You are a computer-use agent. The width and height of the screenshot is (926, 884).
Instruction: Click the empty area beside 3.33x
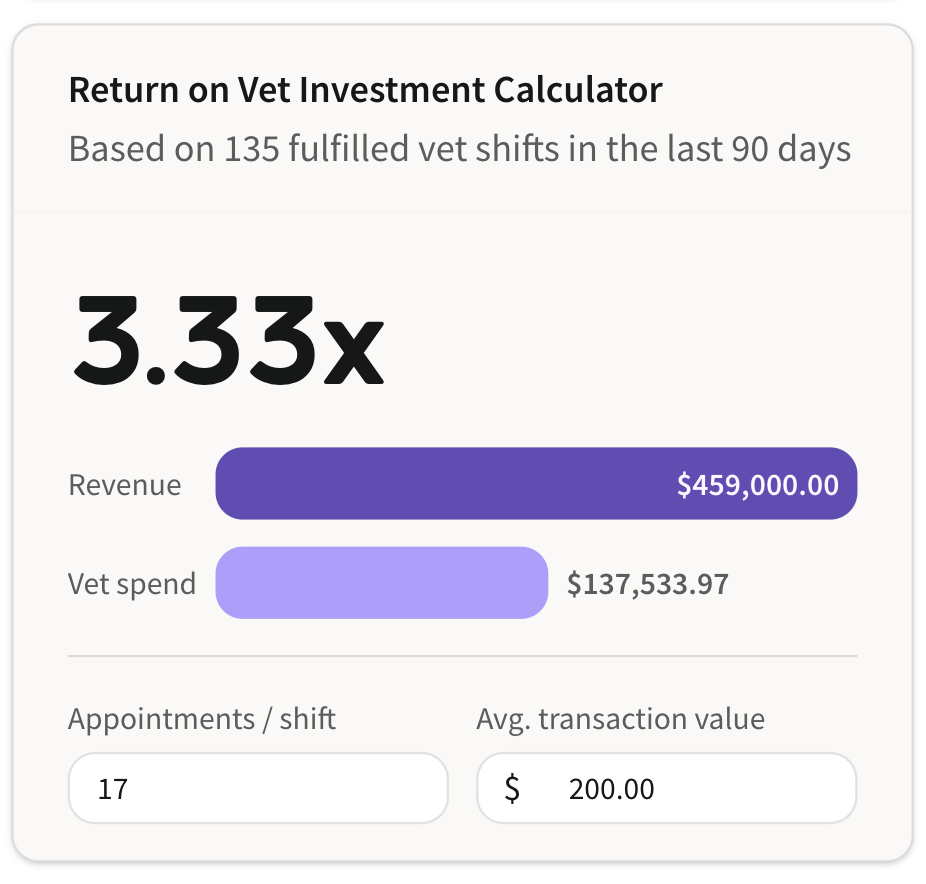tap(620, 341)
